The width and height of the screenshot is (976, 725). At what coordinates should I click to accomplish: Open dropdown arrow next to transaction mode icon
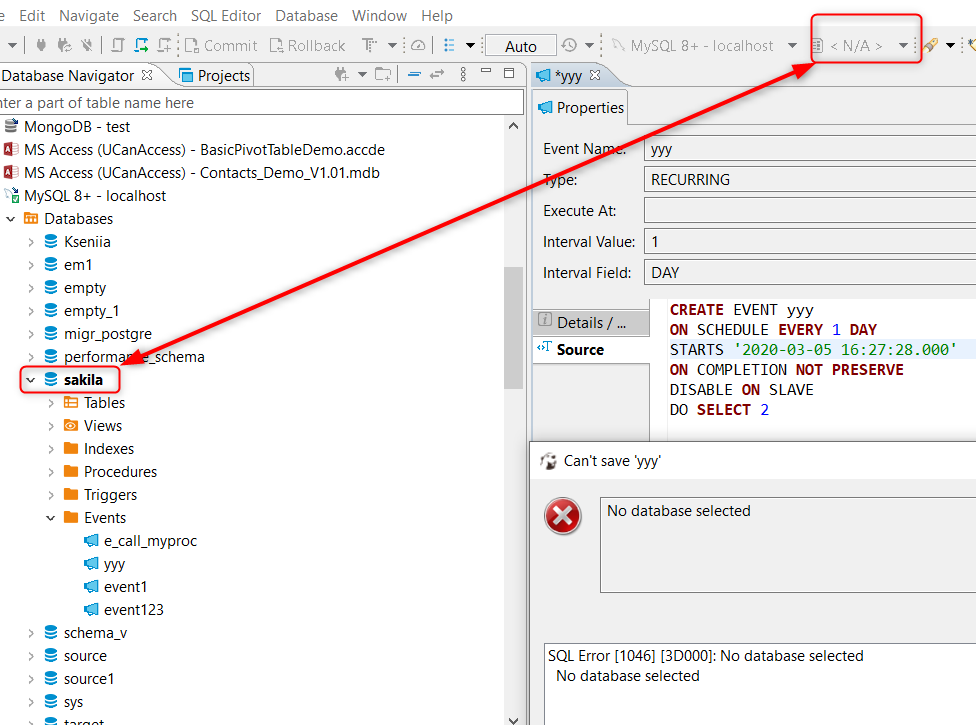pyautogui.click(x=392, y=45)
